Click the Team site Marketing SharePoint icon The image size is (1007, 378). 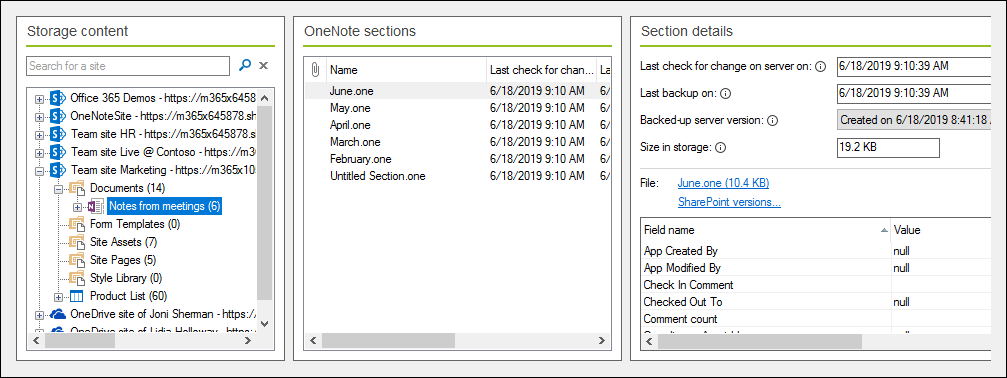58,171
